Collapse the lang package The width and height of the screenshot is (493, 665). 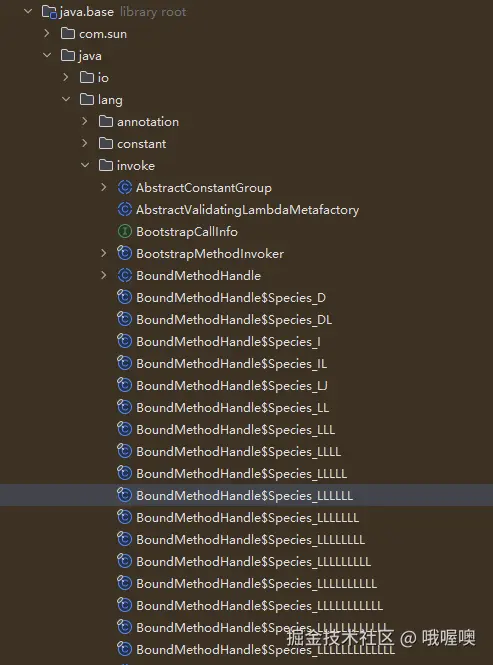[66, 99]
